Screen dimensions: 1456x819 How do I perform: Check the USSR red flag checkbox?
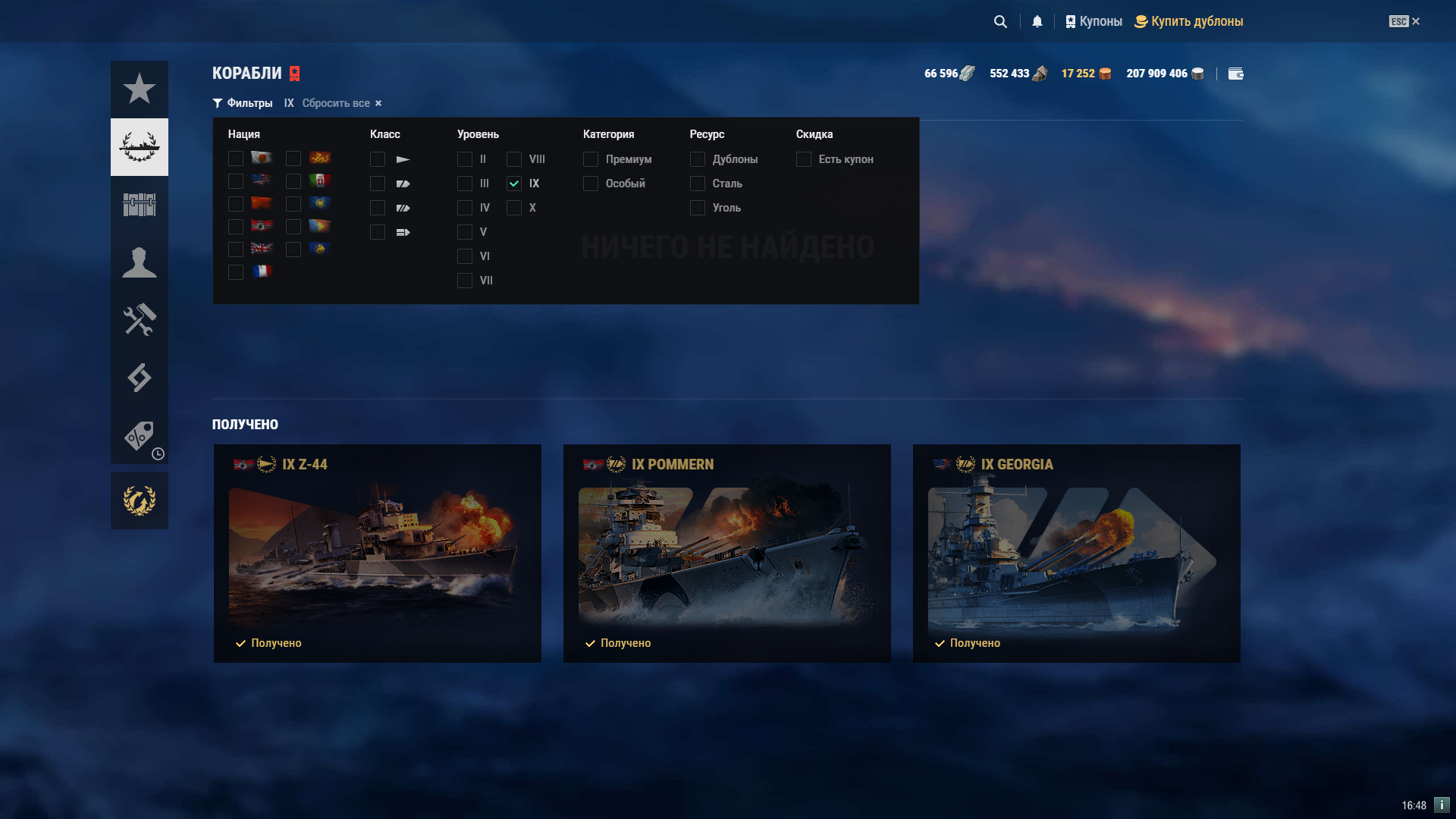pos(236,204)
